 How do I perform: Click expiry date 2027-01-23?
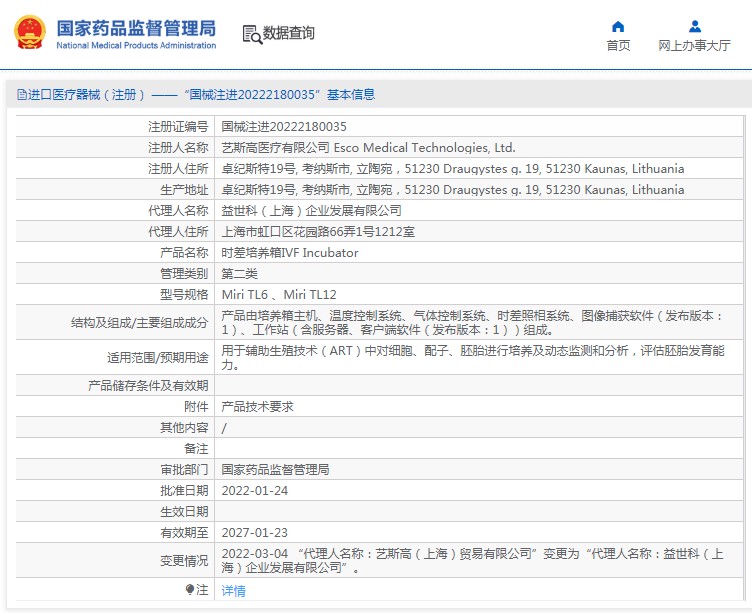pos(255,533)
